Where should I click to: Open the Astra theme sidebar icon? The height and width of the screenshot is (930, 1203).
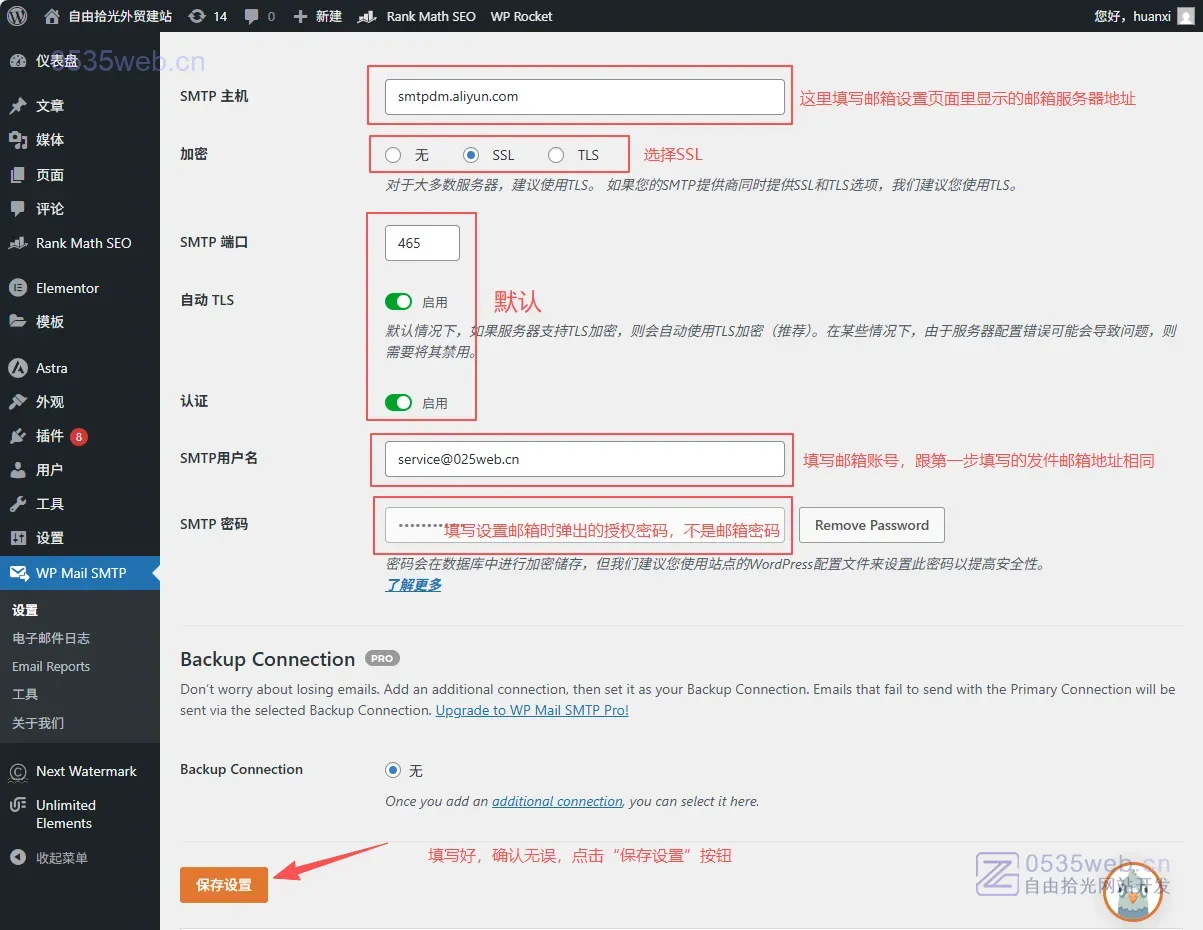click(18, 368)
